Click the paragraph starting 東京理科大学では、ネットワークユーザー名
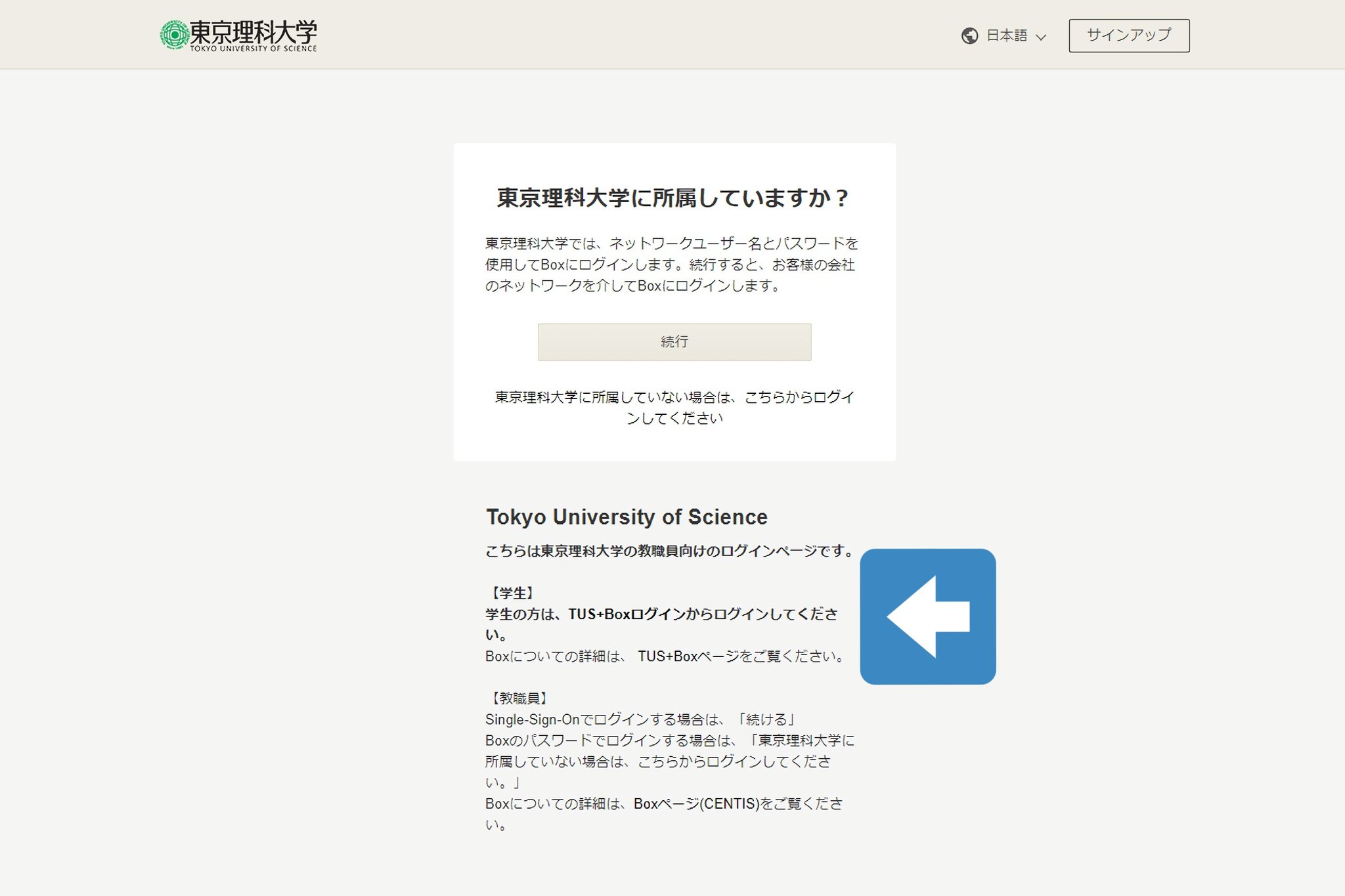Viewport: 1345px width, 896px height. [x=672, y=265]
